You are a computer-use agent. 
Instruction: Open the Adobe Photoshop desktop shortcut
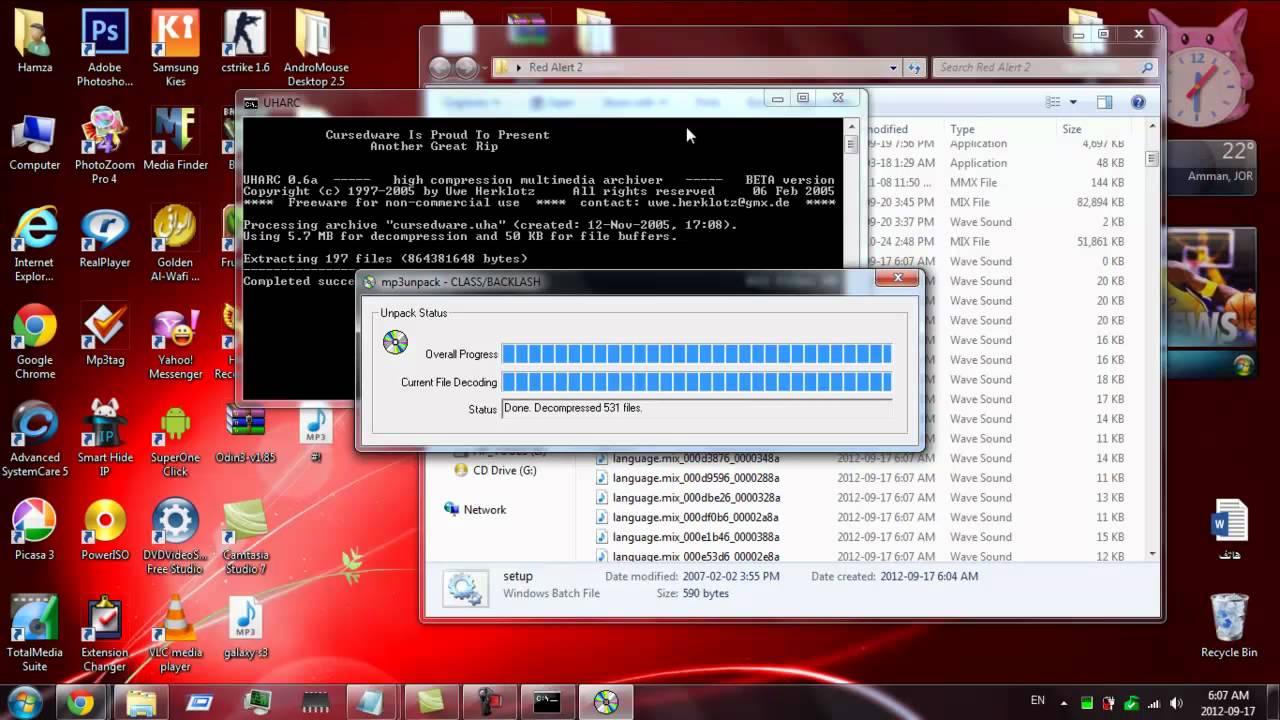pyautogui.click(x=105, y=47)
